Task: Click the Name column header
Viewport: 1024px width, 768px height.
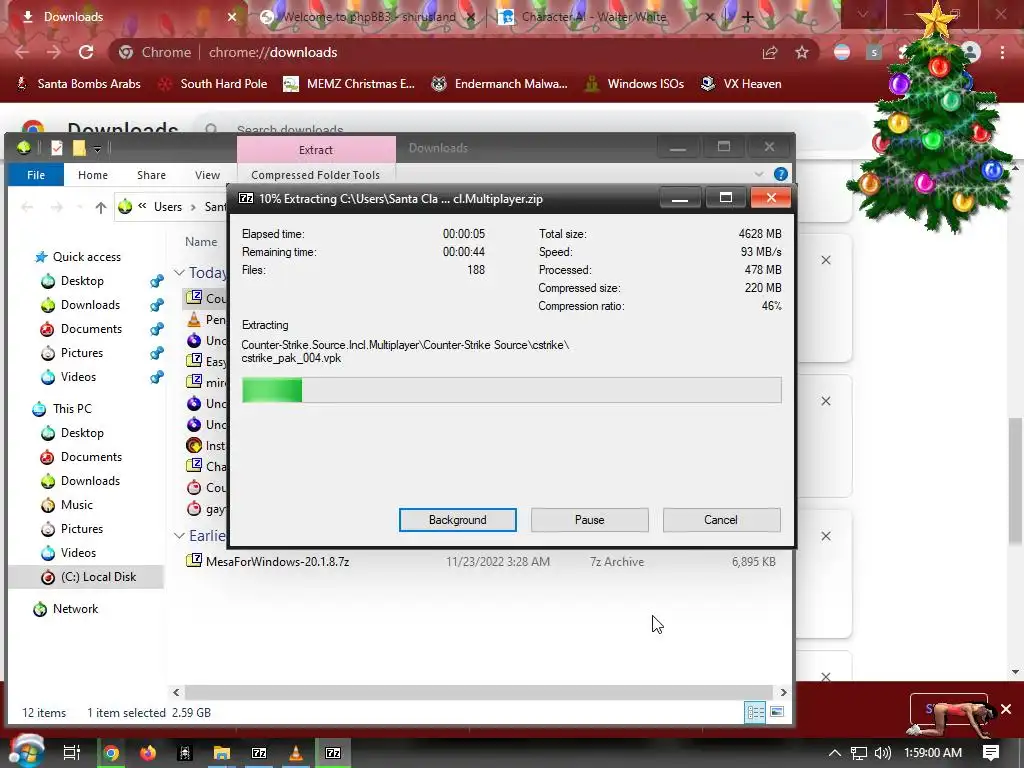Action: [200, 242]
